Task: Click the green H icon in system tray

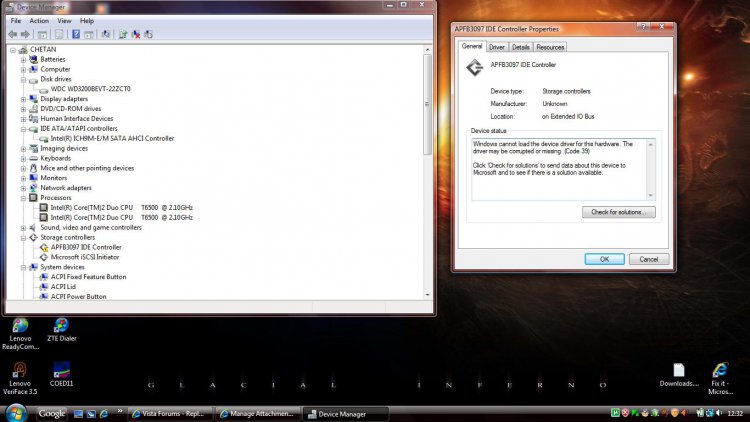Action: [615, 413]
